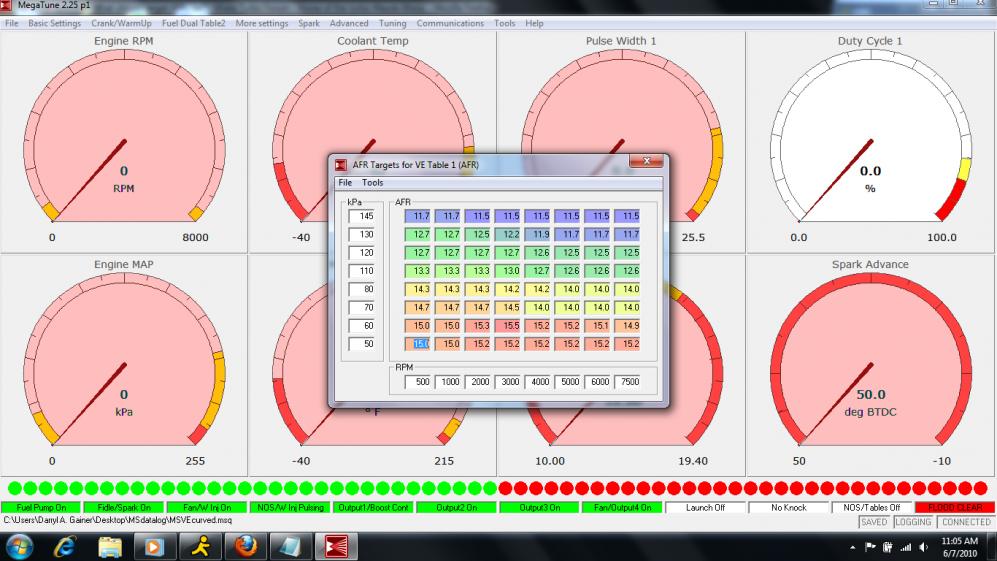Select the 5000 RPM bin field
Image resolution: width=997 pixels, height=561 pixels.
(x=567, y=382)
